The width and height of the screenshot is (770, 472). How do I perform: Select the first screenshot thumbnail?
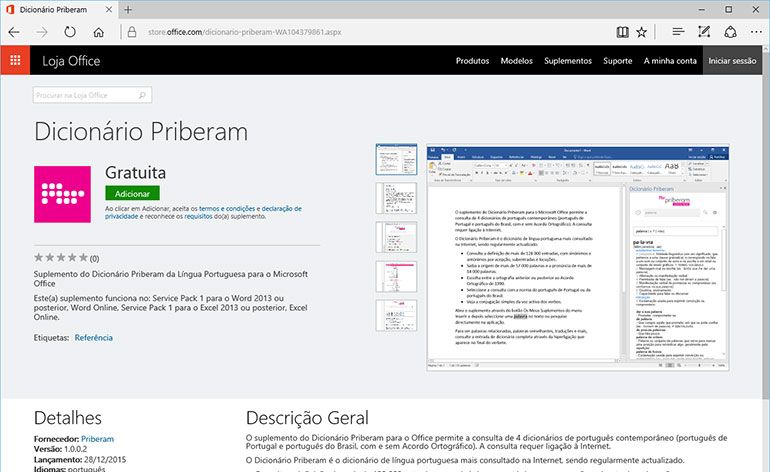[389, 159]
